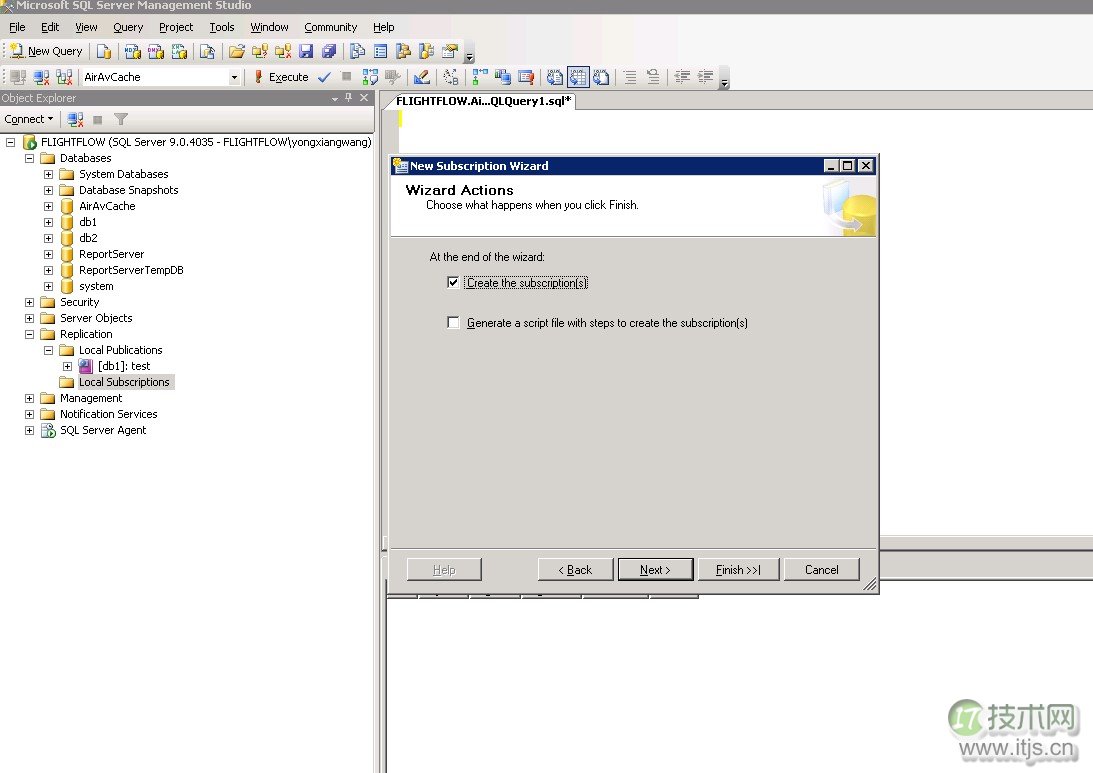Image resolution: width=1093 pixels, height=773 pixels.
Task: Click the Decrease Indent icon
Action: click(x=682, y=77)
